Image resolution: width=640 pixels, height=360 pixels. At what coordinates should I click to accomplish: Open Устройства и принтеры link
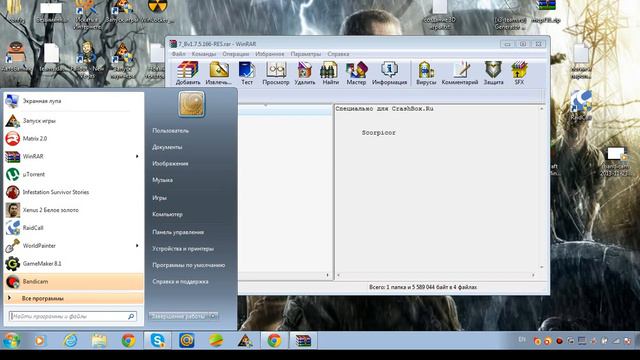coord(183,249)
